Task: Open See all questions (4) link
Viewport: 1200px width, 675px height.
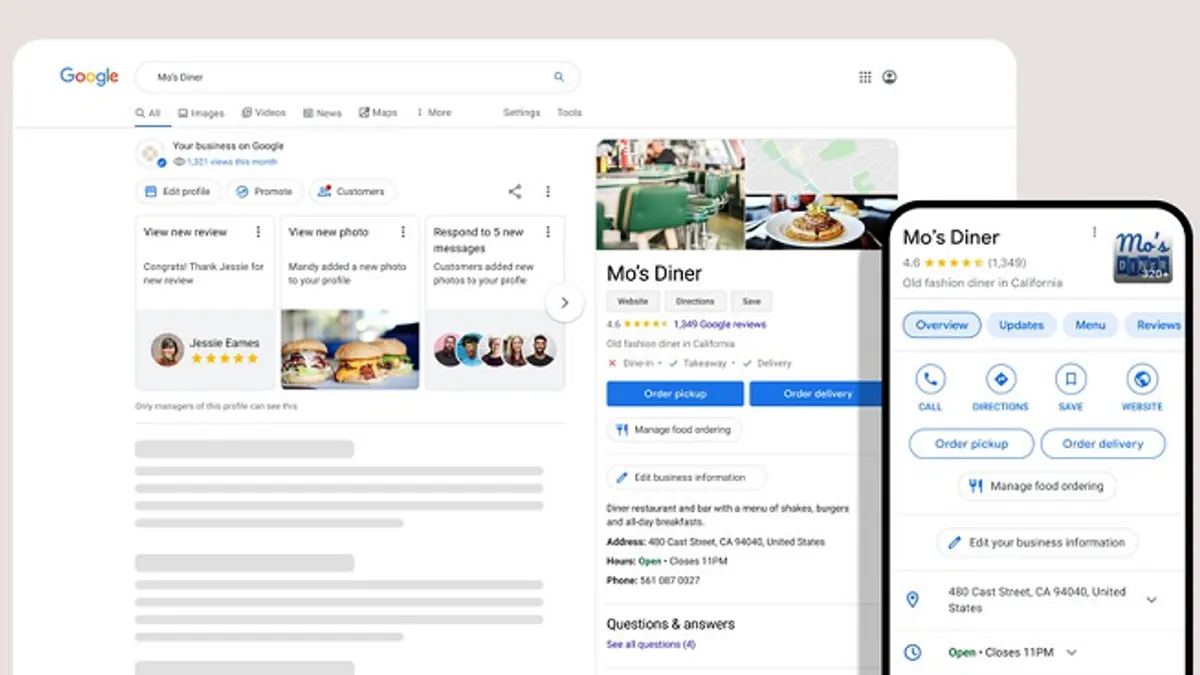Action: [x=651, y=645]
